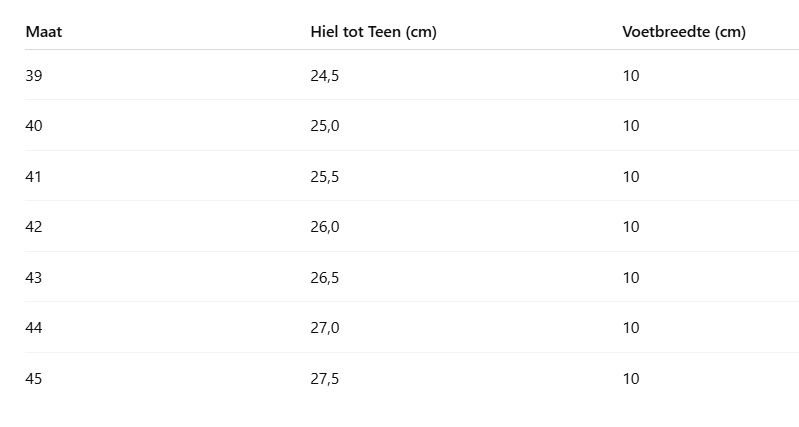Screen dimensions: 799x427
Task: Select size 44 in the Maat column
Action: [34, 328]
